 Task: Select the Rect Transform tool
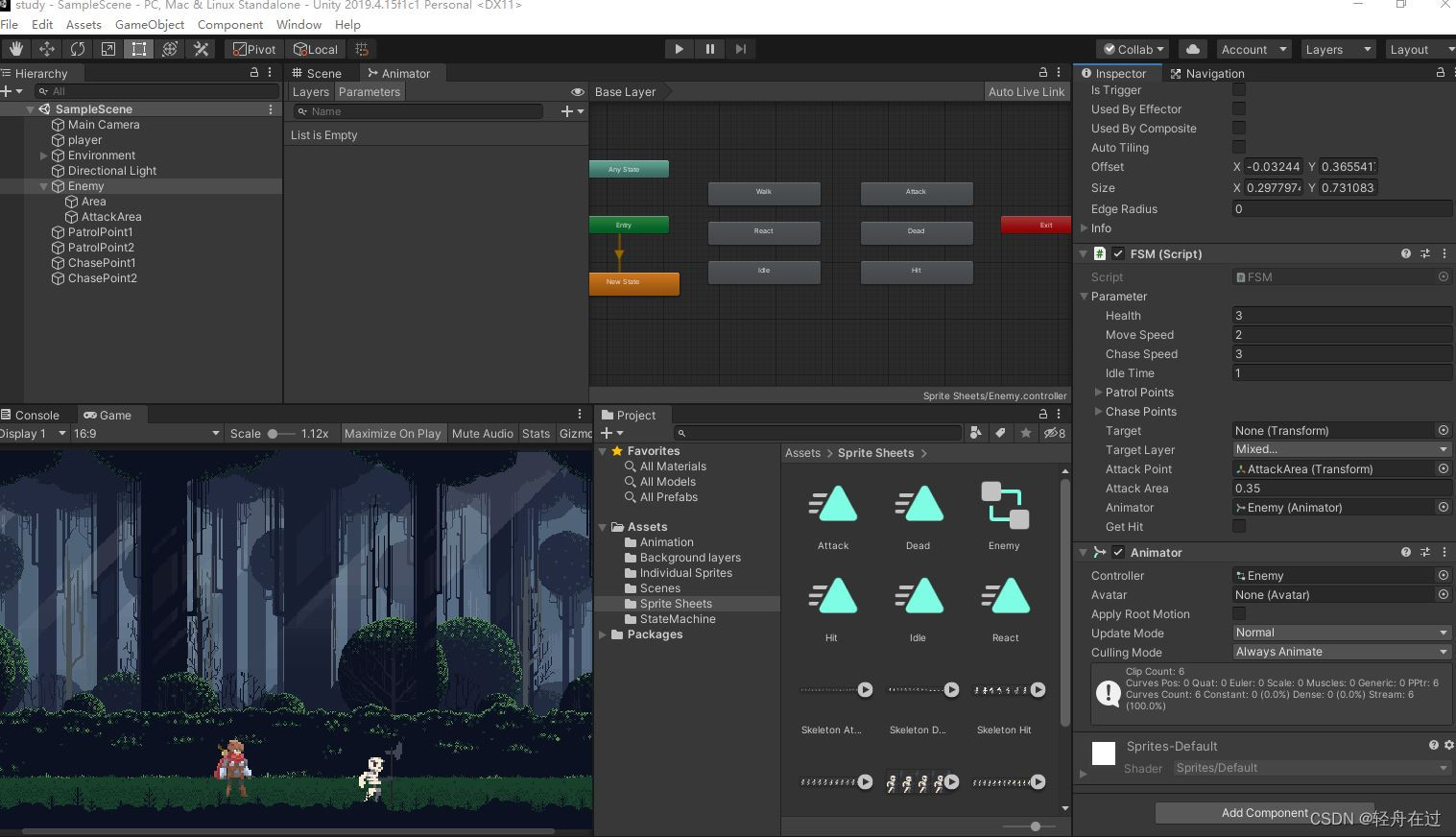pyautogui.click(x=139, y=49)
